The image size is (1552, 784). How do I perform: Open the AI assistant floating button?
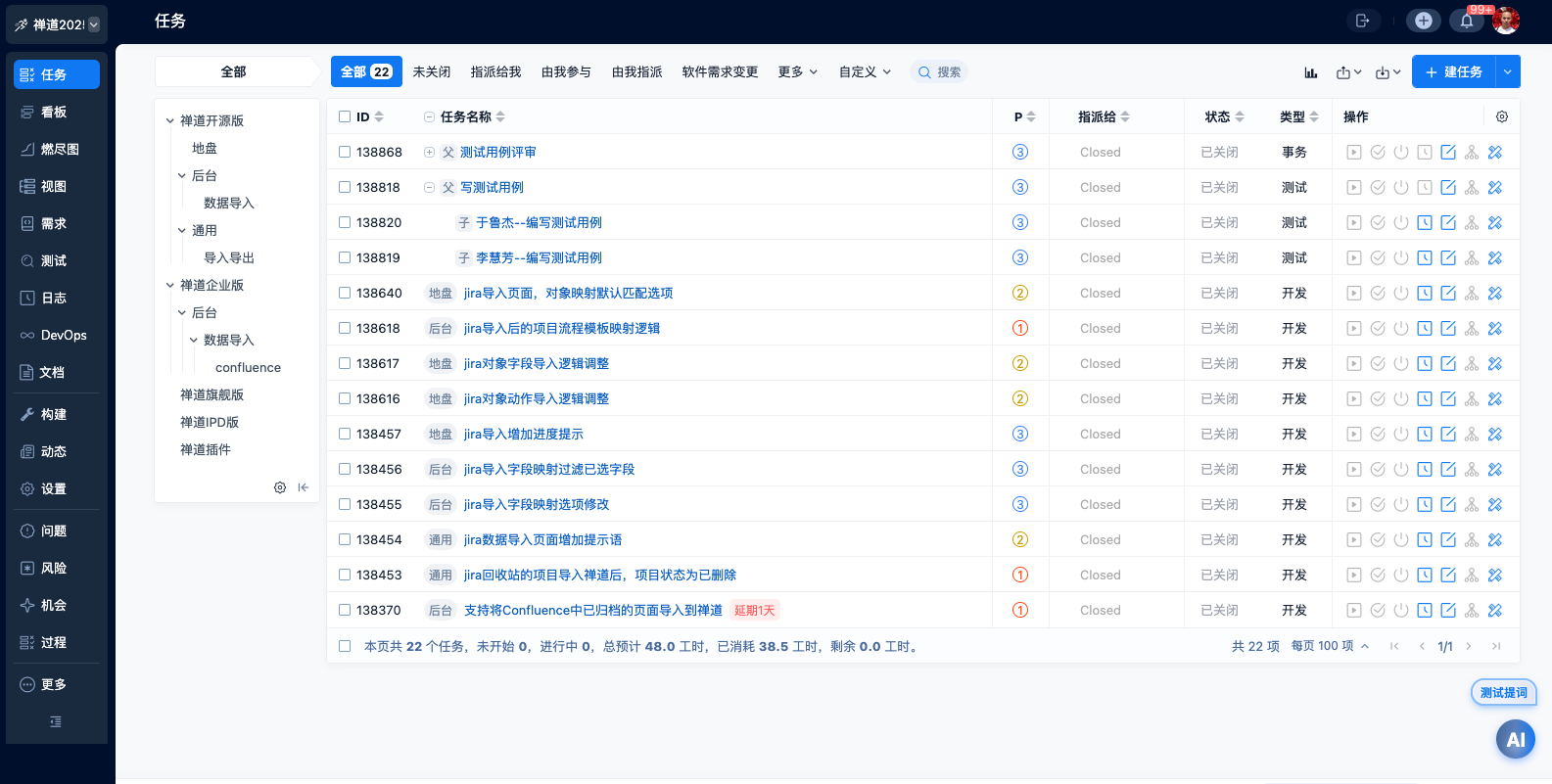1515,740
